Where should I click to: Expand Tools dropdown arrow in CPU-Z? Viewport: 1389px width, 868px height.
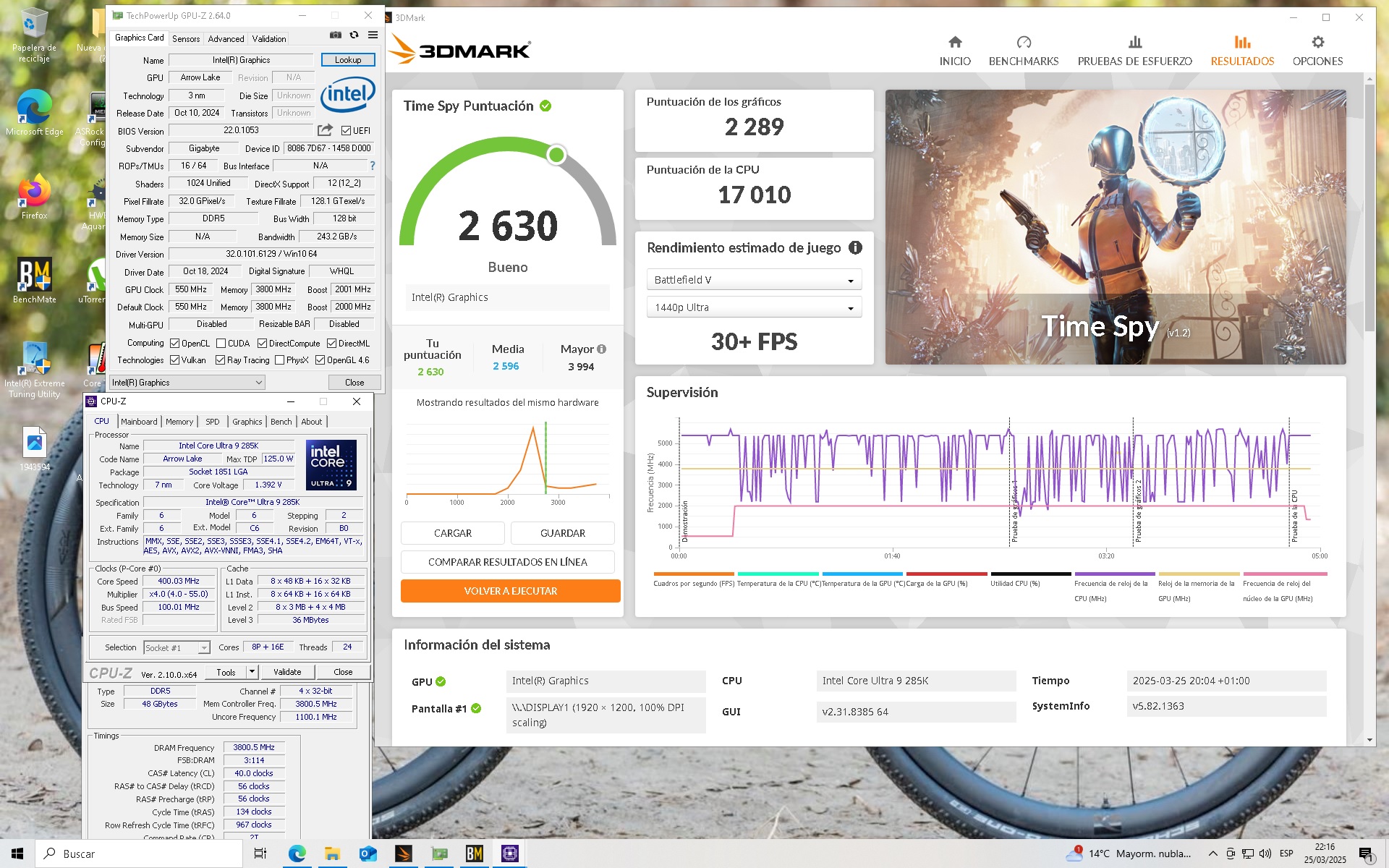click(252, 672)
